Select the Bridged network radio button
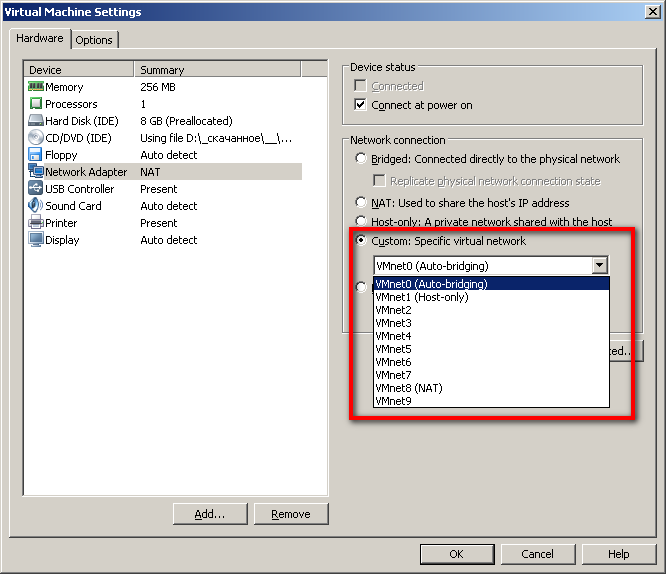Screen dimensions: 666x574 (x=361, y=159)
